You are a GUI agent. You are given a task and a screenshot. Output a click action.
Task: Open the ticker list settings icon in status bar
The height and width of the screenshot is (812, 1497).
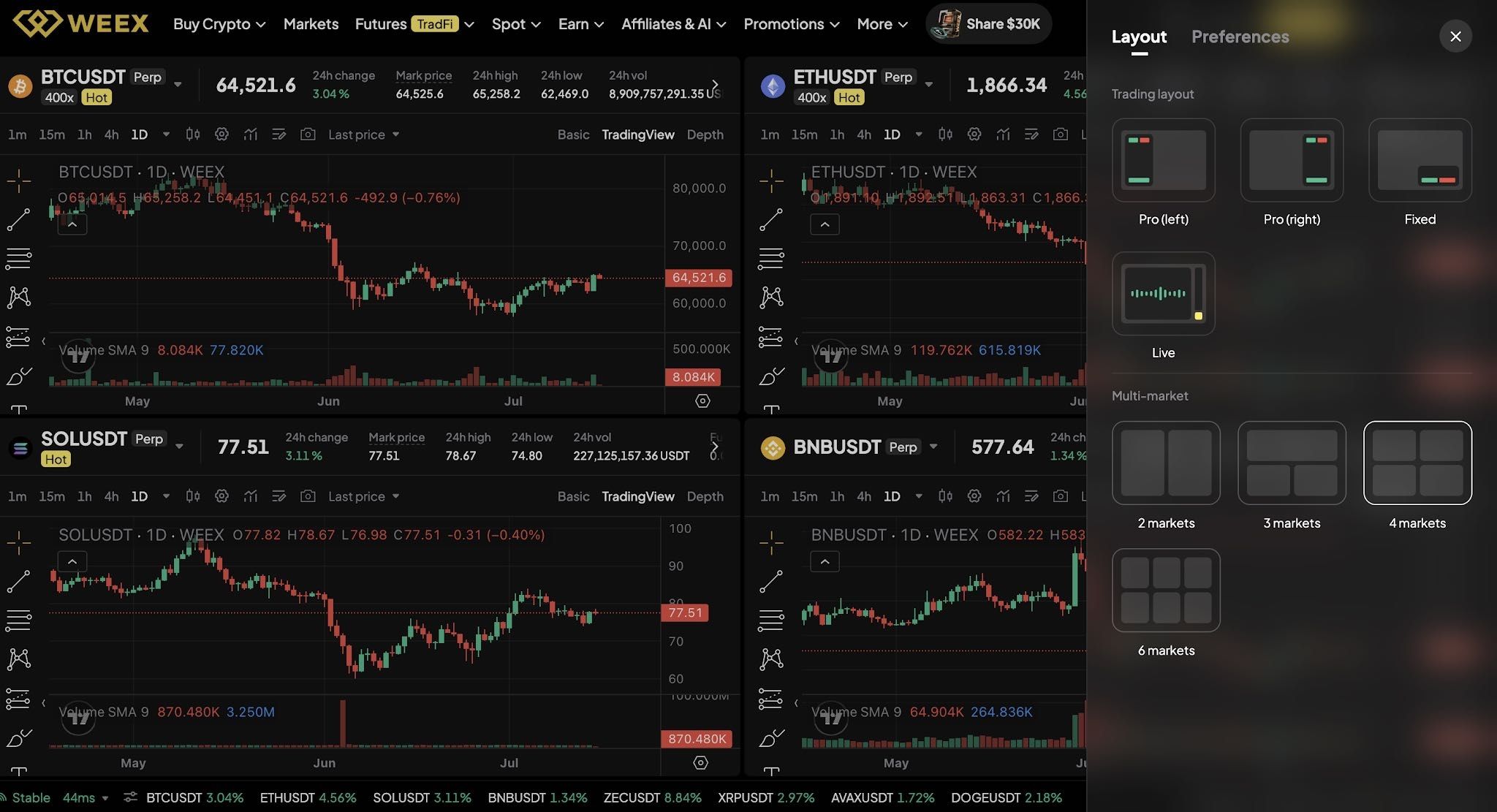pyautogui.click(x=130, y=797)
